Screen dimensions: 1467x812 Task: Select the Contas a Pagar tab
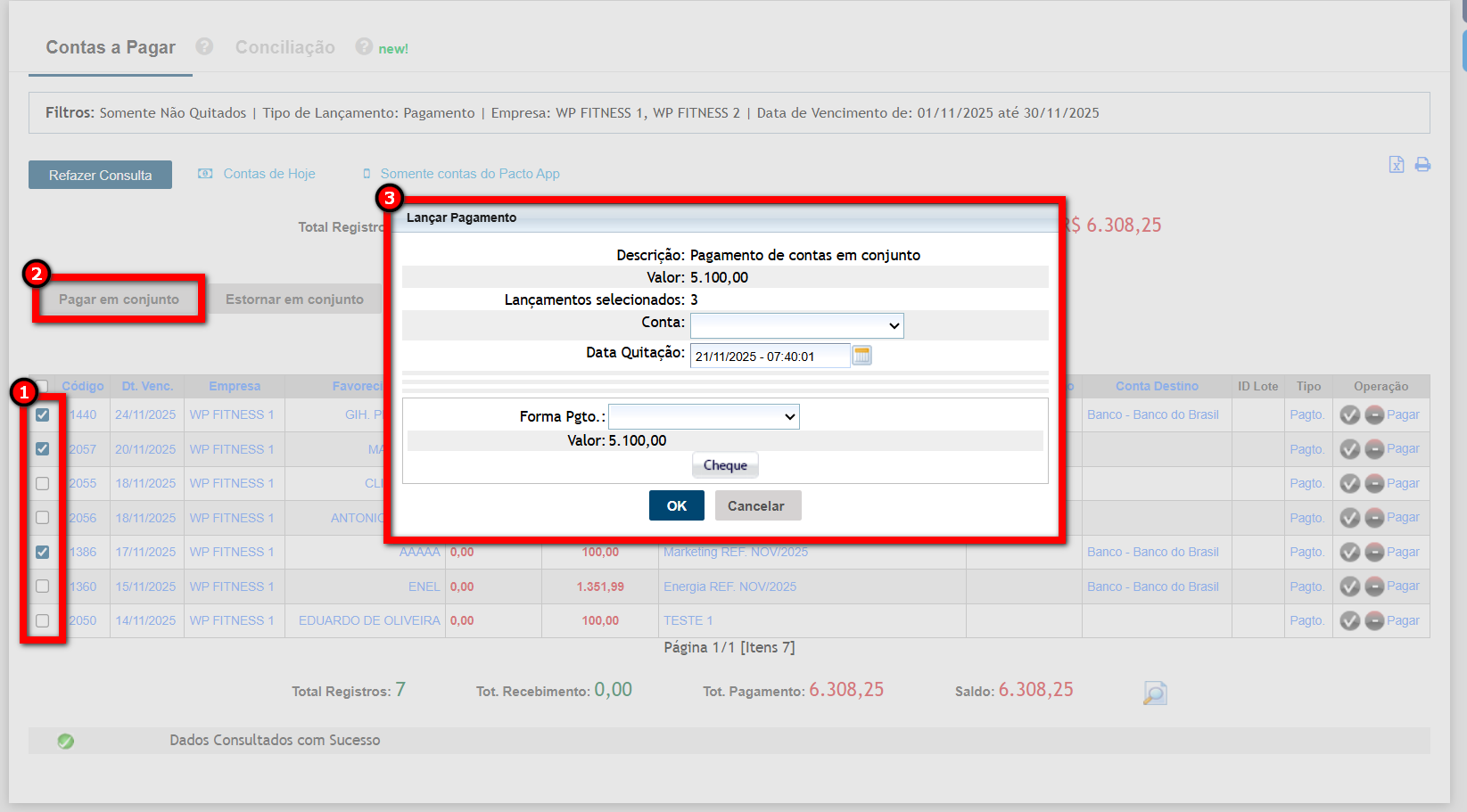pos(111,47)
